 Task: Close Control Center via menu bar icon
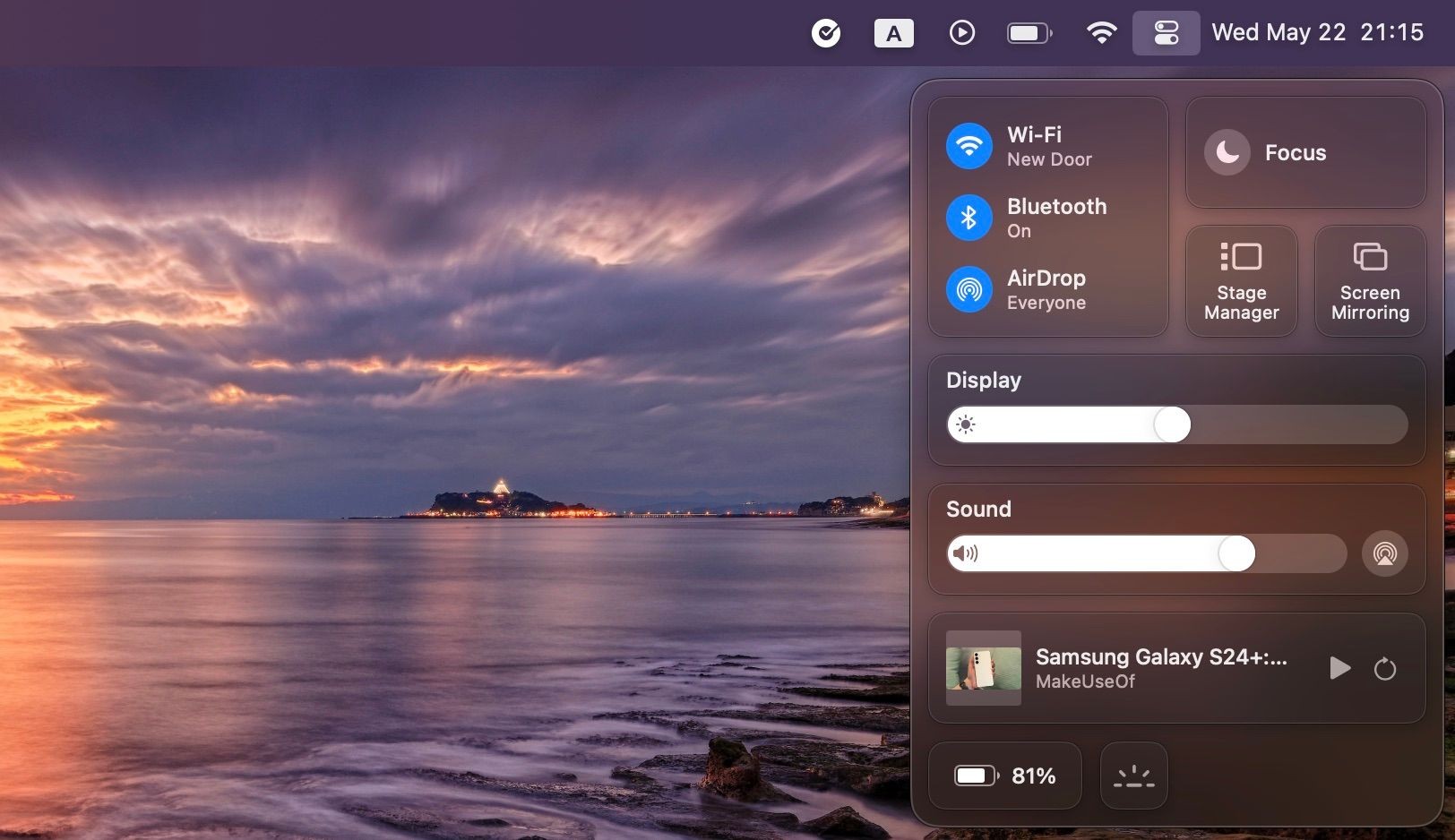pyautogui.click(x=1166, y=33)
